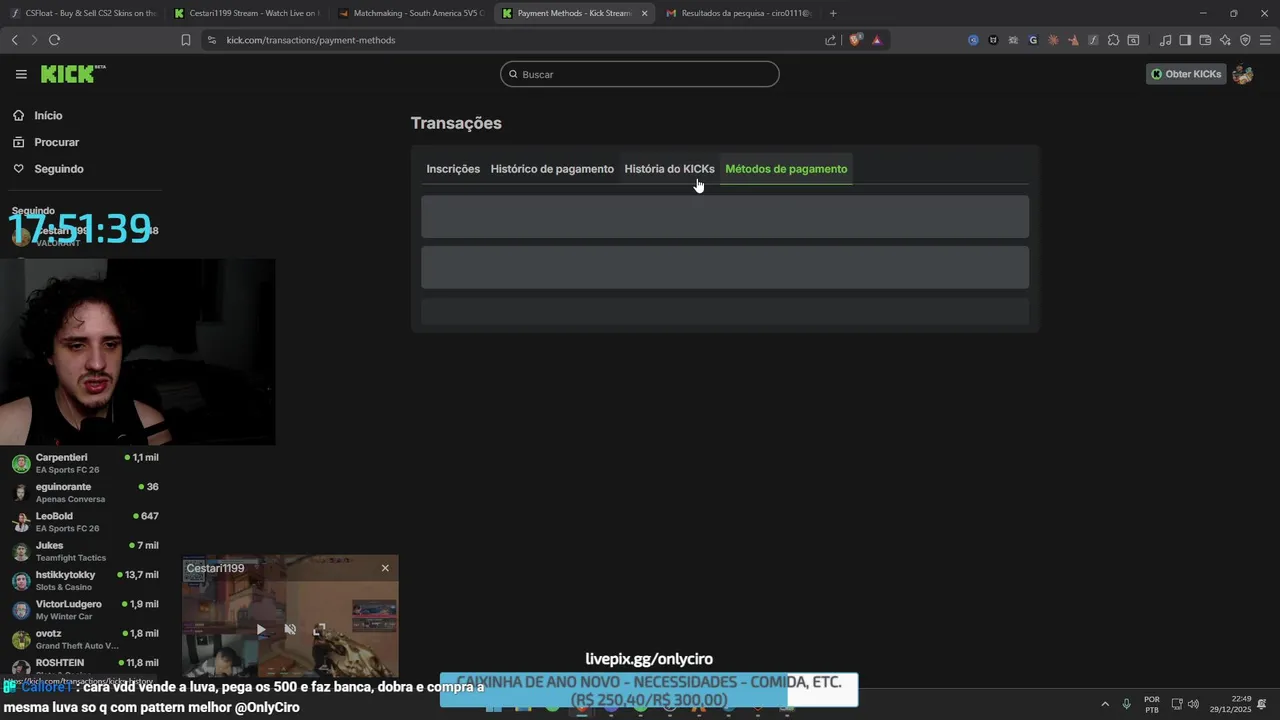Click the Obter KICKs button
The image size is (1280, 720).
1186,74
